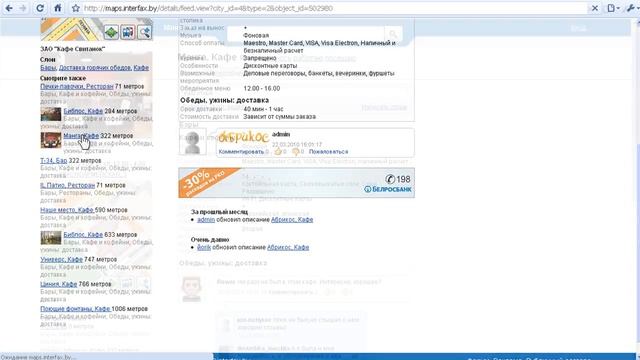Open the wrench settings menu dropdown
Viewport: 640px width, 360px height.
pos(632,8)
